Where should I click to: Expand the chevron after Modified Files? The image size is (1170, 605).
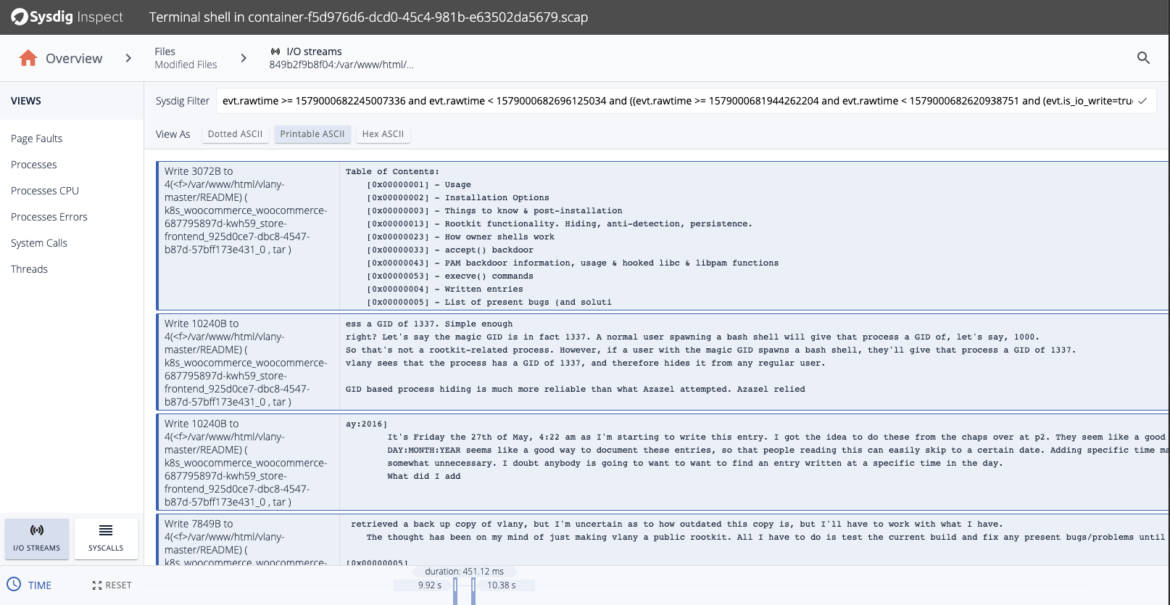[243, 58]
